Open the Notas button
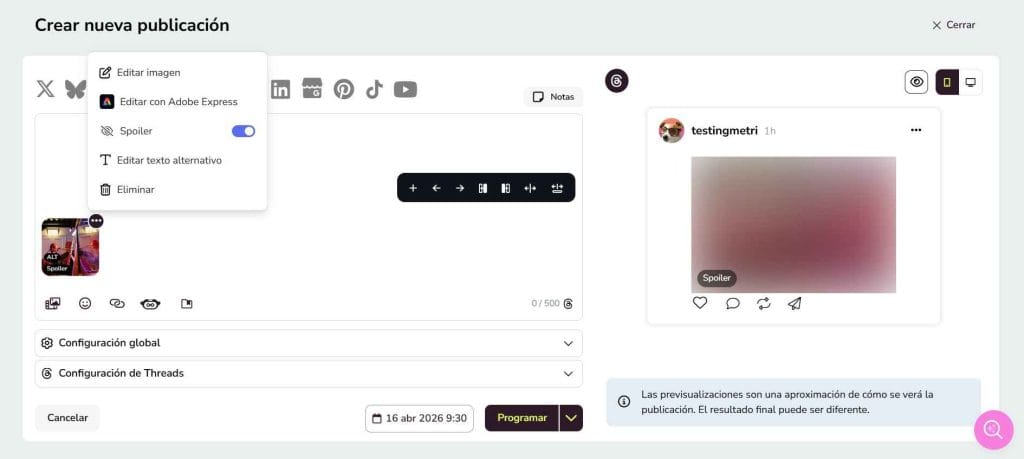The height and width of the screenshot is (459, 1024). (x=553, y=97)
